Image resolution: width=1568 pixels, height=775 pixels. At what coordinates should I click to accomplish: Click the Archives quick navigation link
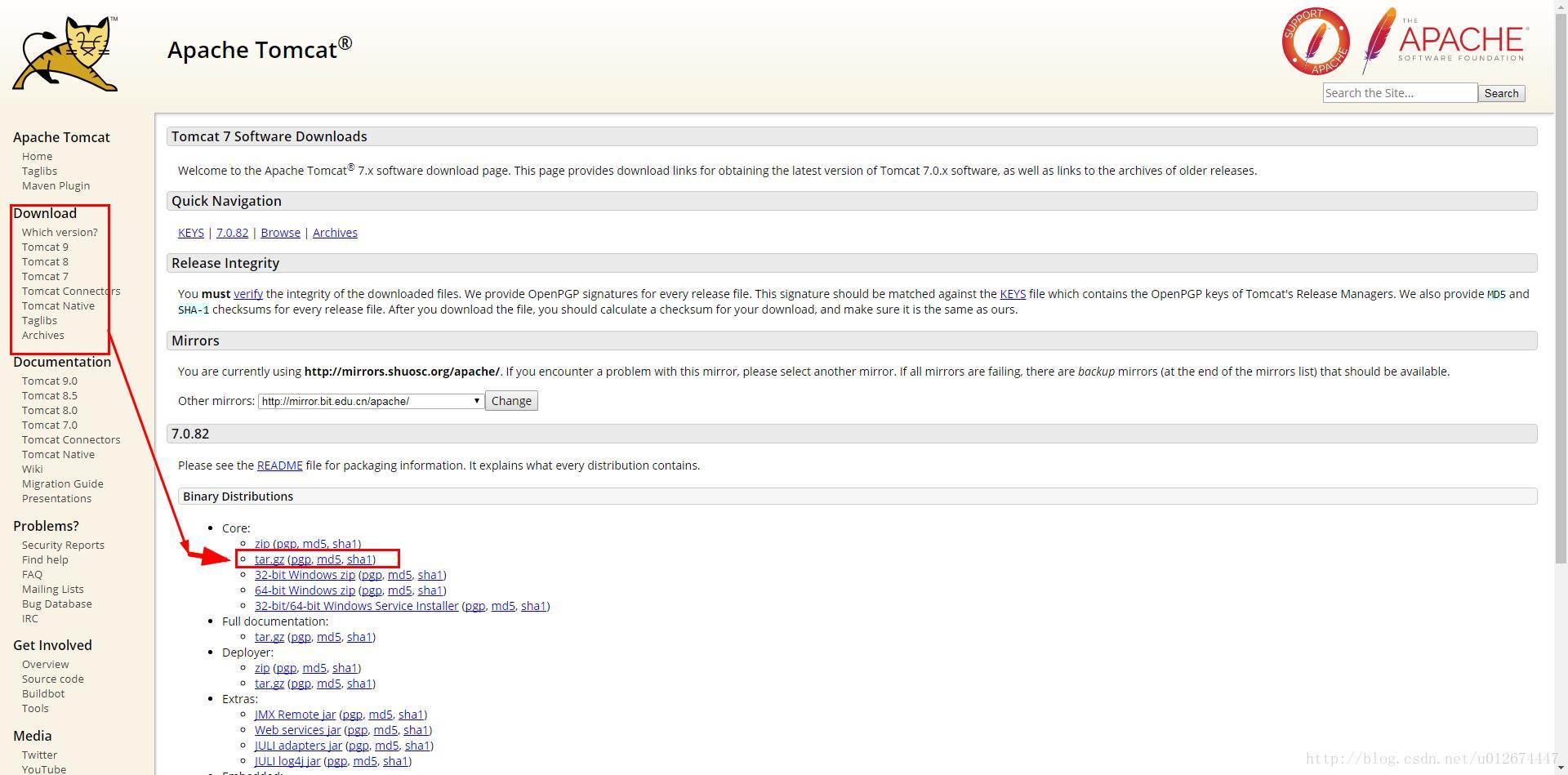click(x=335, y=233)
